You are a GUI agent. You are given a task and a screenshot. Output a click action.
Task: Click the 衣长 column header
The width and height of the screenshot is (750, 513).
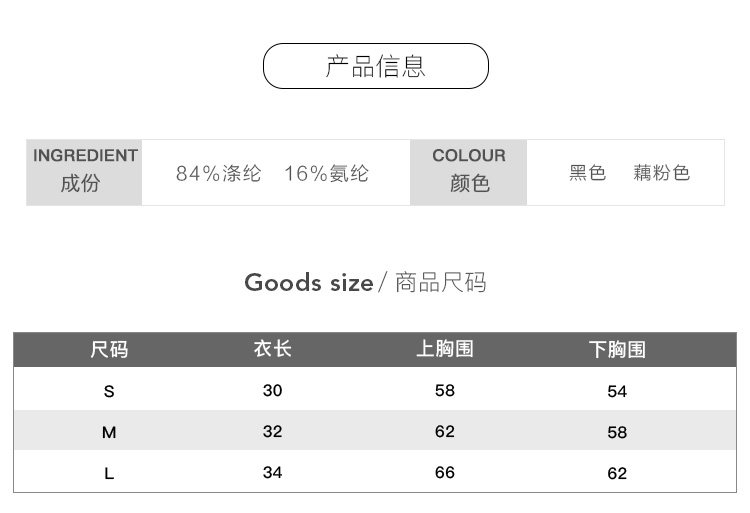(x=272, y=349)
